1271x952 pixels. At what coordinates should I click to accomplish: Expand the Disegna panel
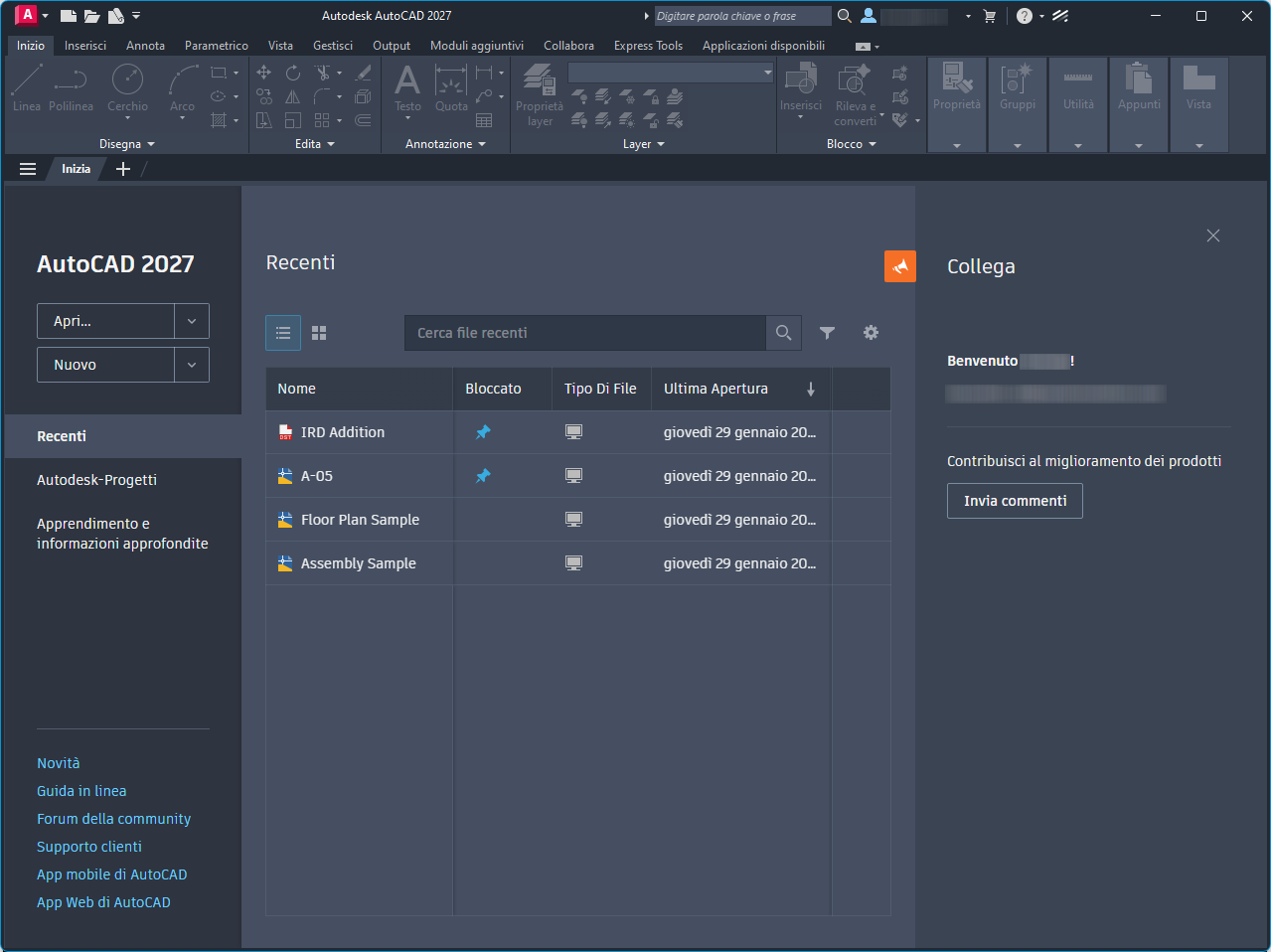(127, 144)
